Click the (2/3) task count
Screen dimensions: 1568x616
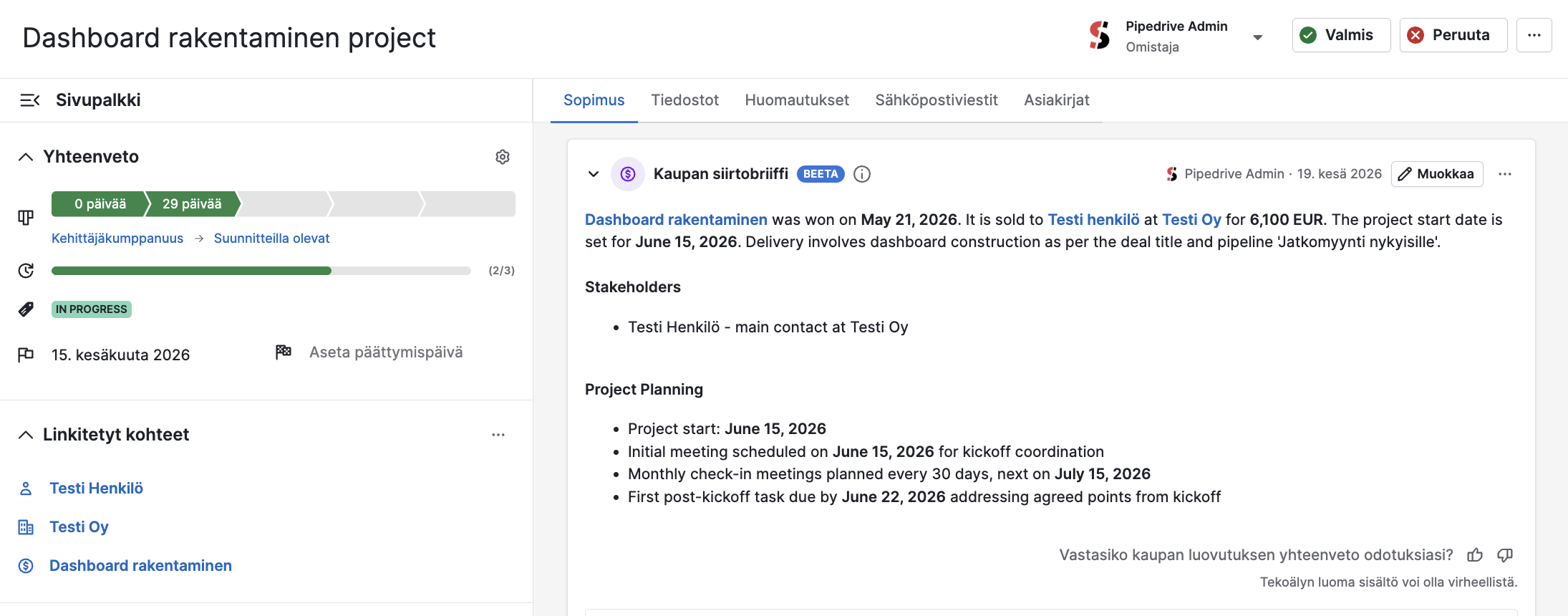[x=502, y=271]
